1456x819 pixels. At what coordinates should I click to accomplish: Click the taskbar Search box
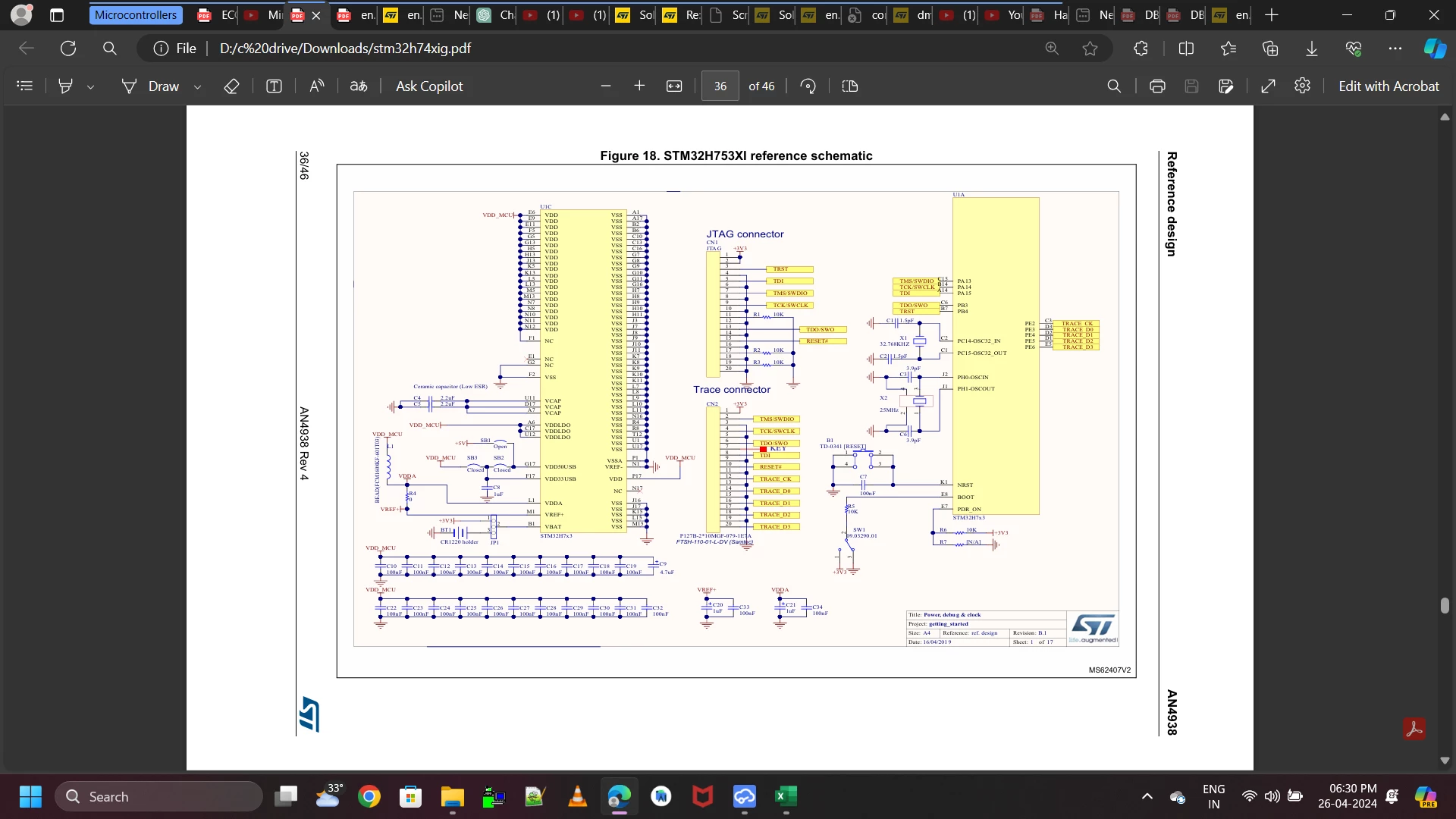159,796
